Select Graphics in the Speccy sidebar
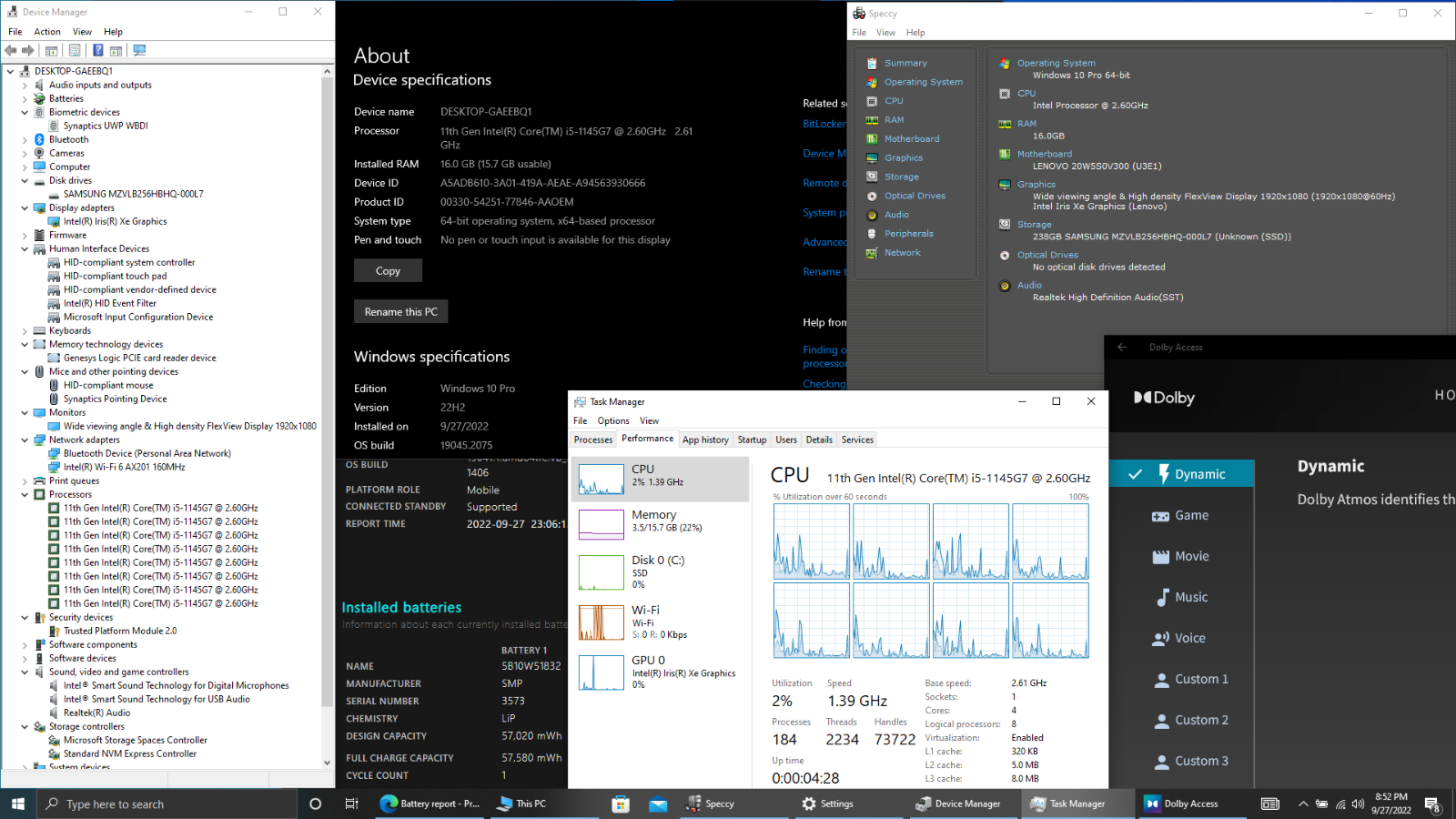The image size is (1456, 819). pyautogui.click(x=904, y=158)
